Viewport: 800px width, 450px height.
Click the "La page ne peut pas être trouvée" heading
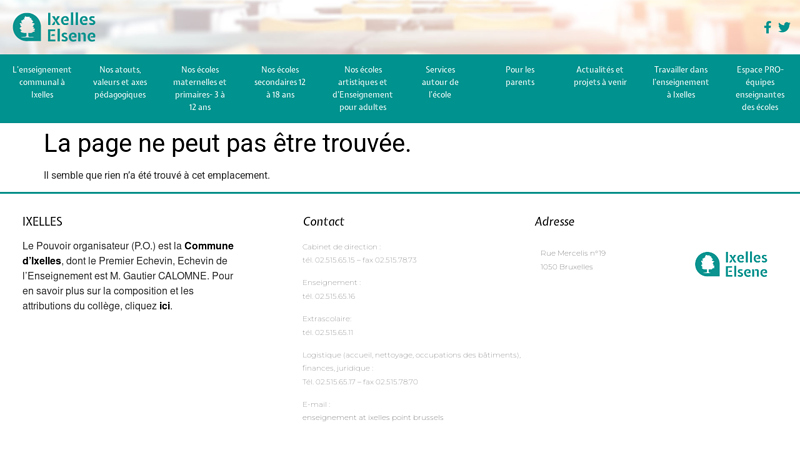coord(227,143)
